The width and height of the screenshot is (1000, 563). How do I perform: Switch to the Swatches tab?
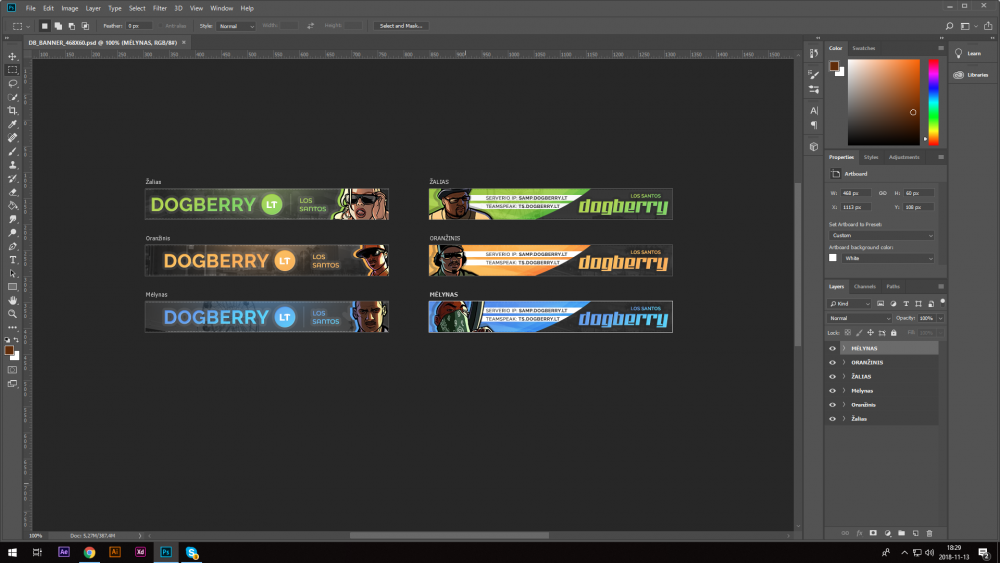[864, 48]
